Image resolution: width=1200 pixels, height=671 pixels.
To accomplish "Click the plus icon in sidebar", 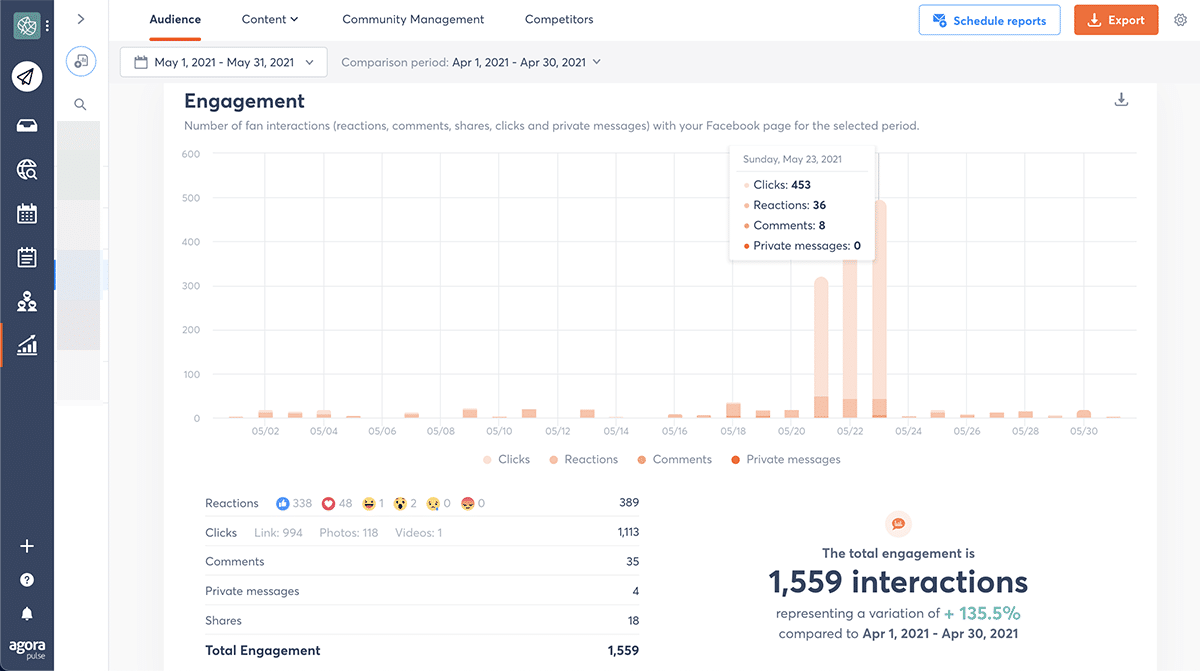I will click(27, 546).
